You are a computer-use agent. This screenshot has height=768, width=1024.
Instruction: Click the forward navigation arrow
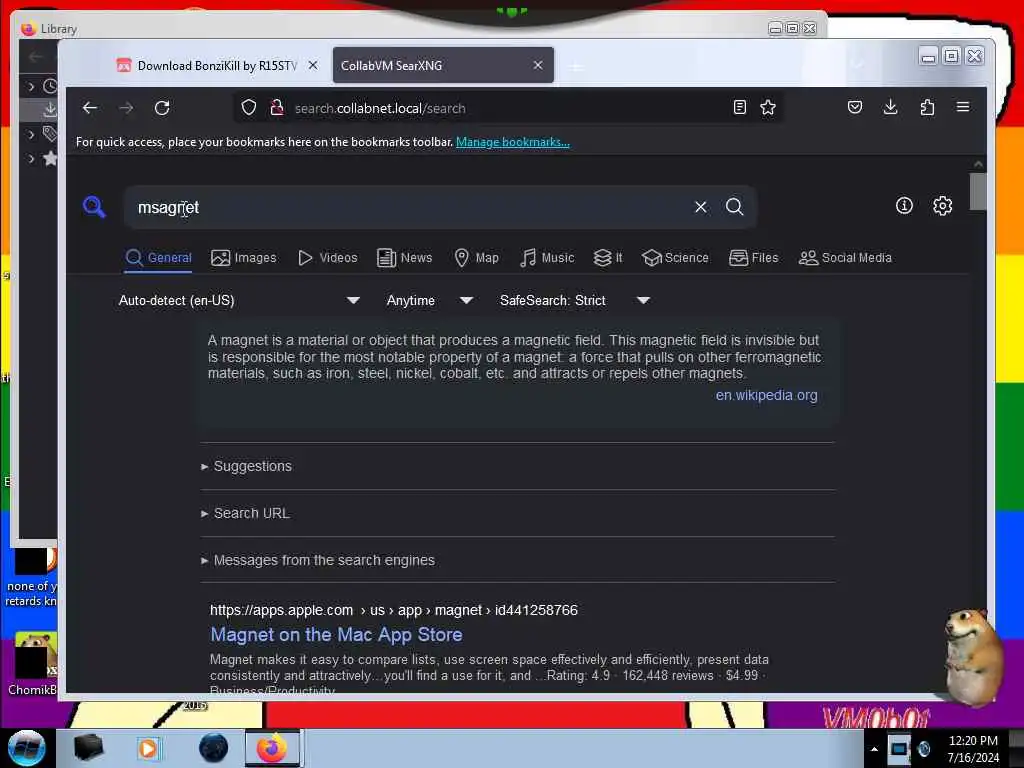point(126,108)
